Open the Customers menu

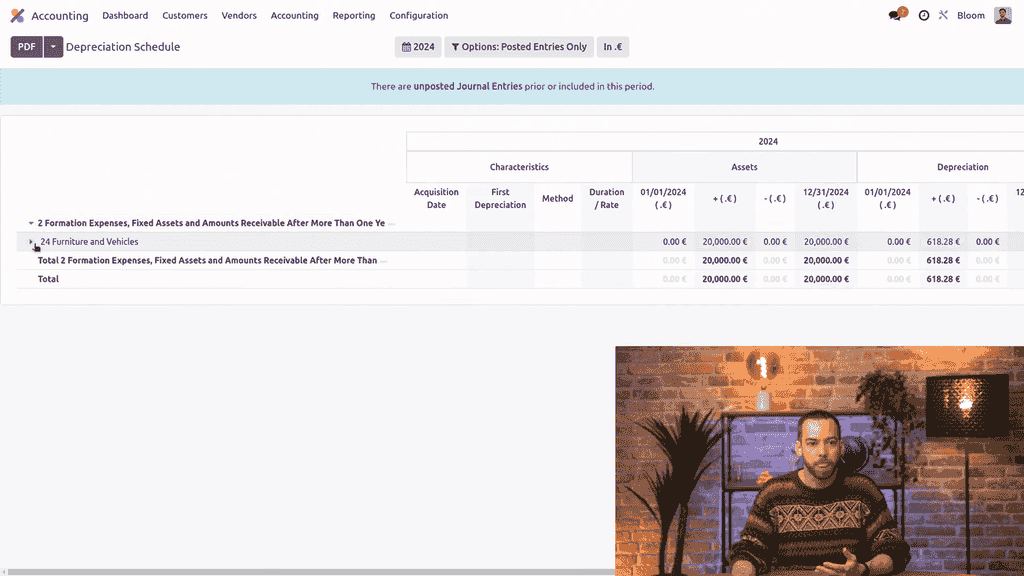[x=185, y=16]
